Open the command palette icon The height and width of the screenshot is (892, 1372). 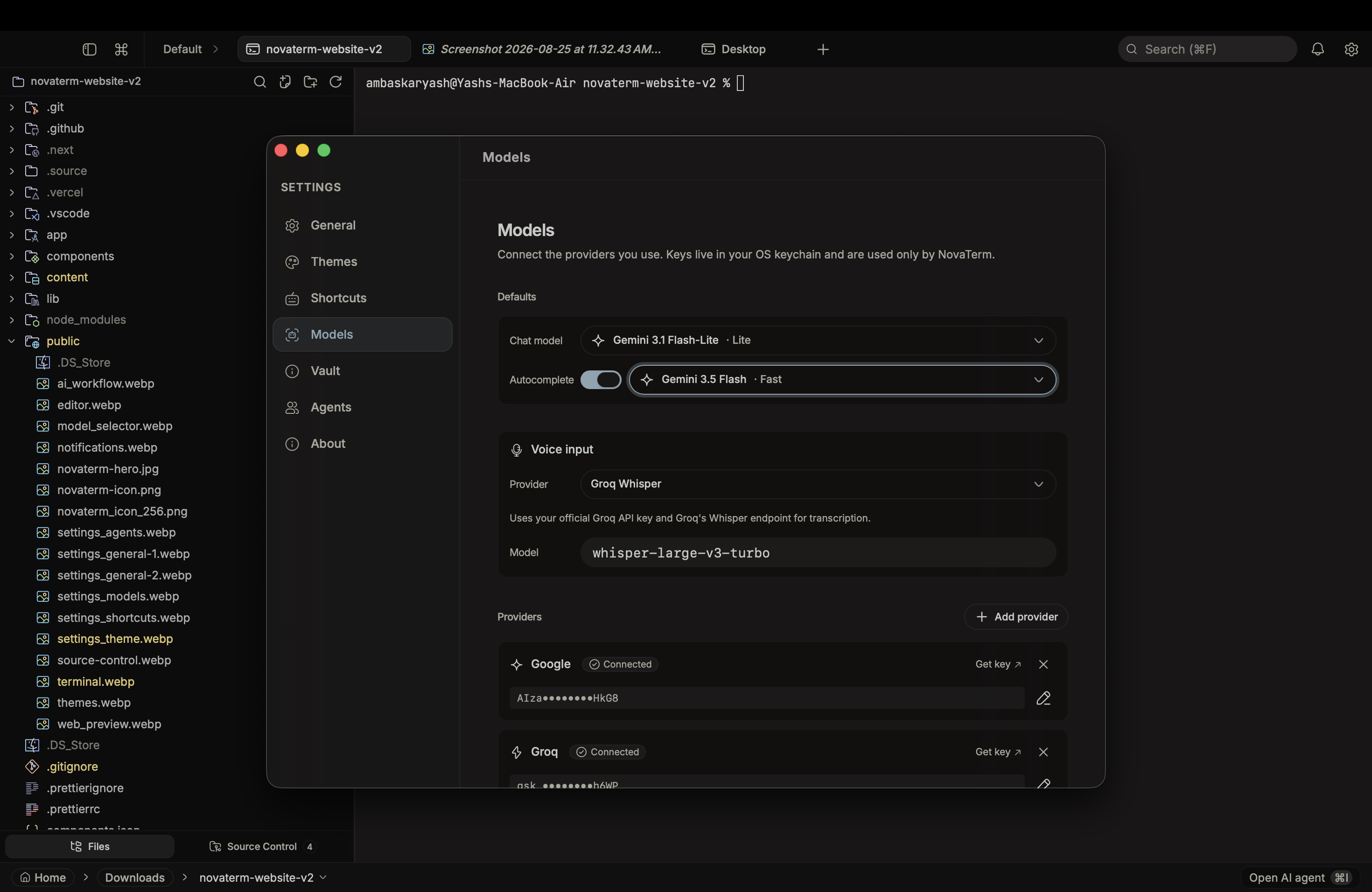click(121, 49)
